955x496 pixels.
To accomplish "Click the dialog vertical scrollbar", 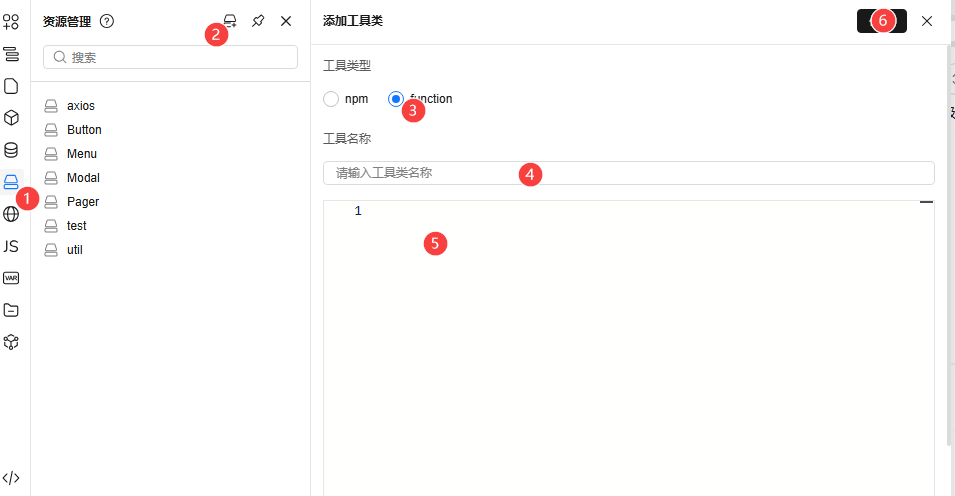I will pyautogui.click(x=949, y=244).
